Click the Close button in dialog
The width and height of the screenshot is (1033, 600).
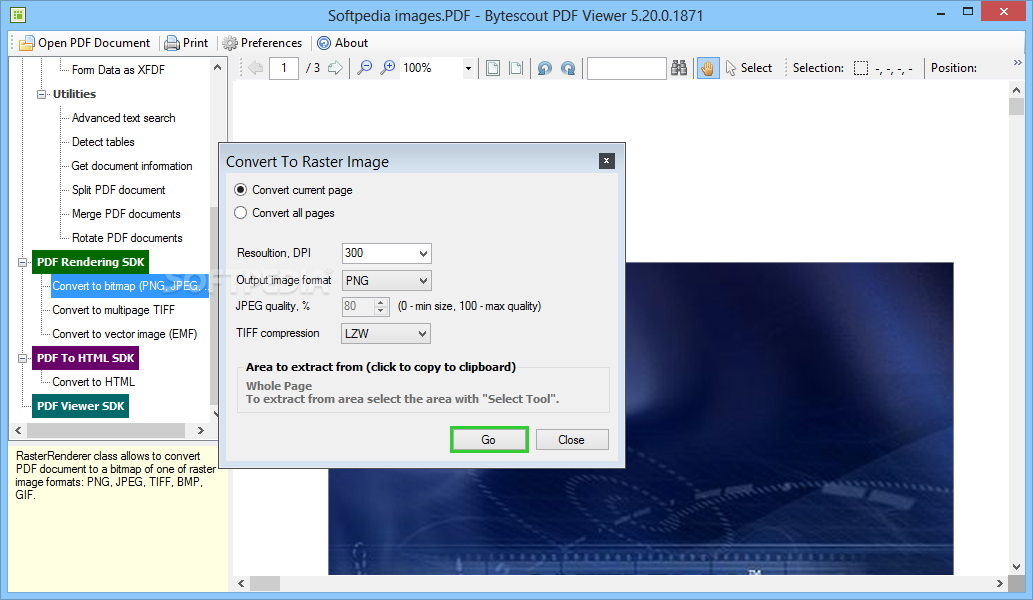[x=572, y=440]
